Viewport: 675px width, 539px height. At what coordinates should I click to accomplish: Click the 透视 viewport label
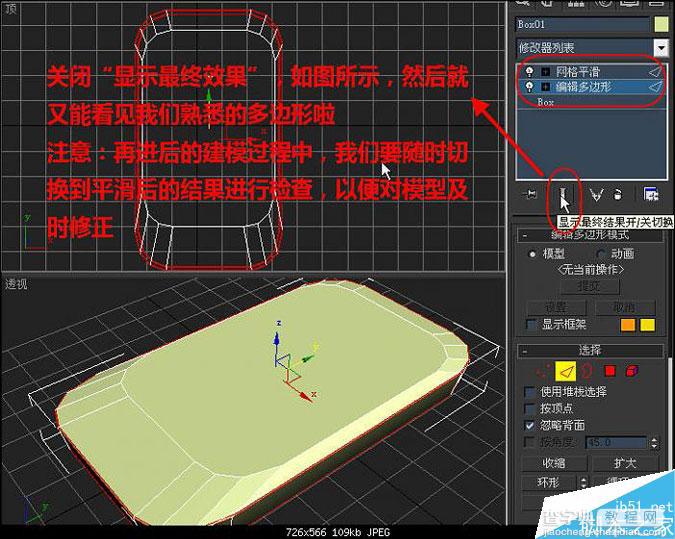click(x=16, y=284)
